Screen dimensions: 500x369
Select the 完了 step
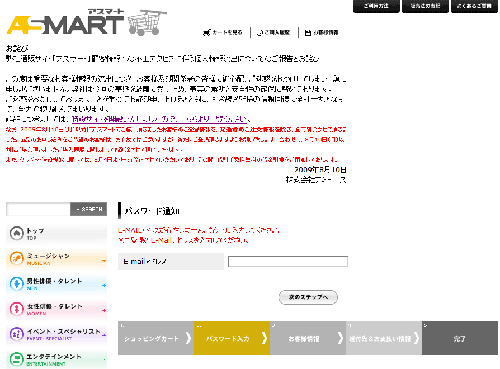point(460,338)
